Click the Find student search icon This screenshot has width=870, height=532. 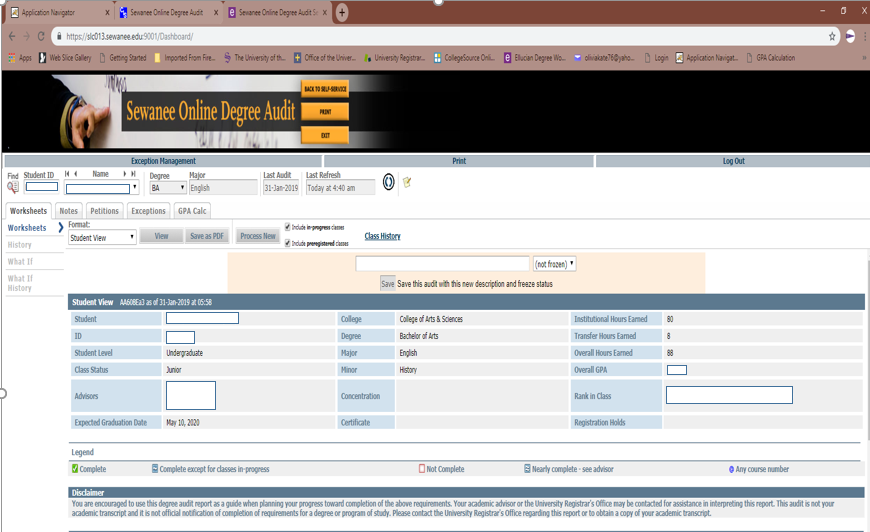click(13, 187)
